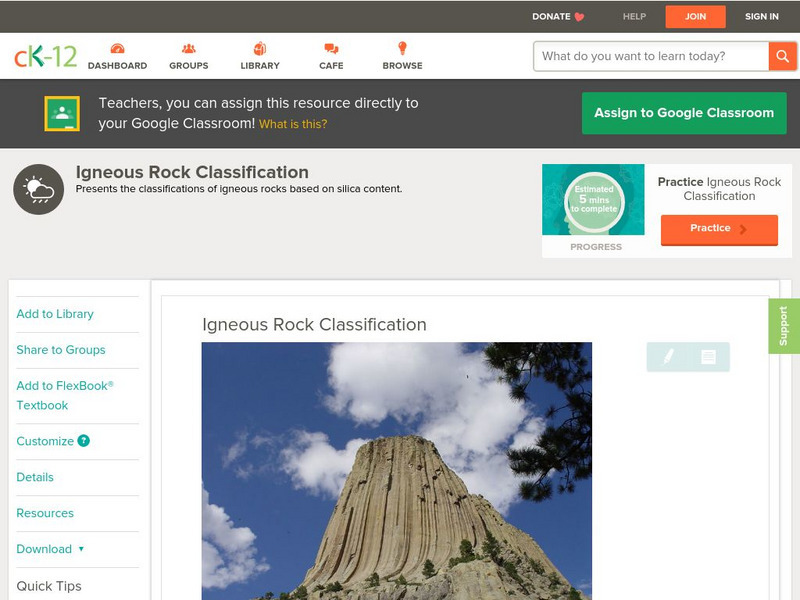Focus the 'What do you want to learn today?' field
The height and width of the screenshot is (600, 800).
[650, 56]
